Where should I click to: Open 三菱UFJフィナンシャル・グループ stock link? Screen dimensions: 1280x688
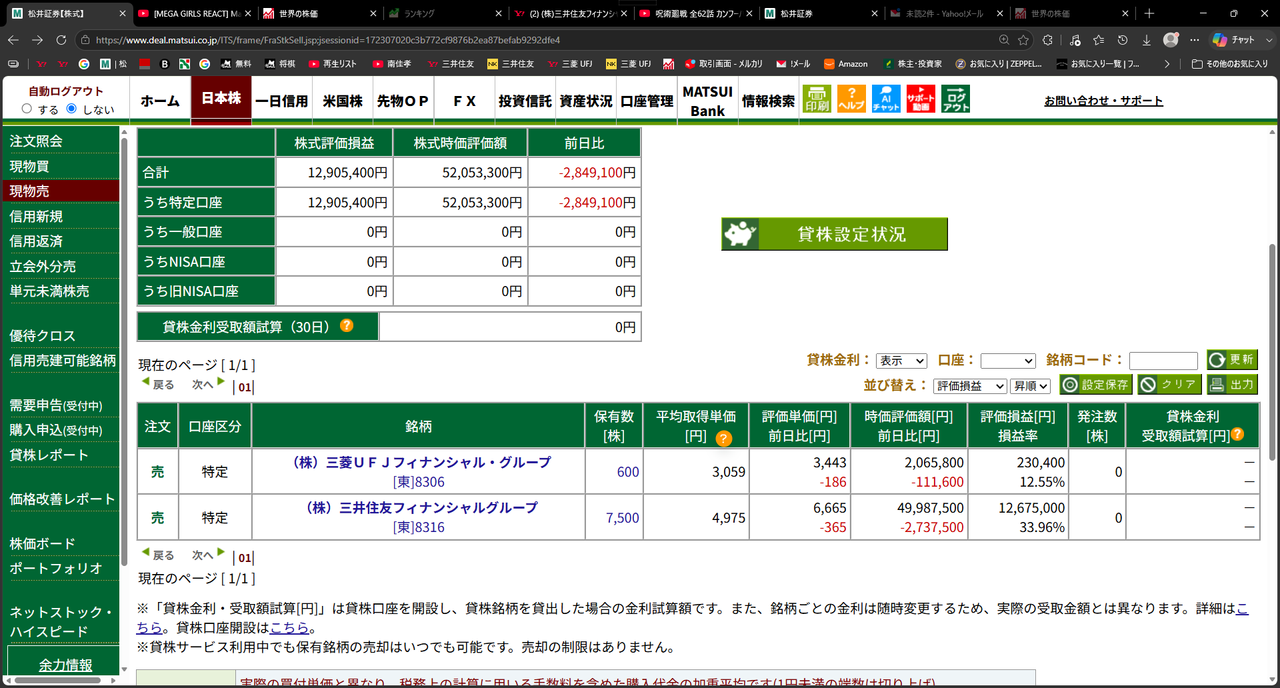[x=419, y=462]
